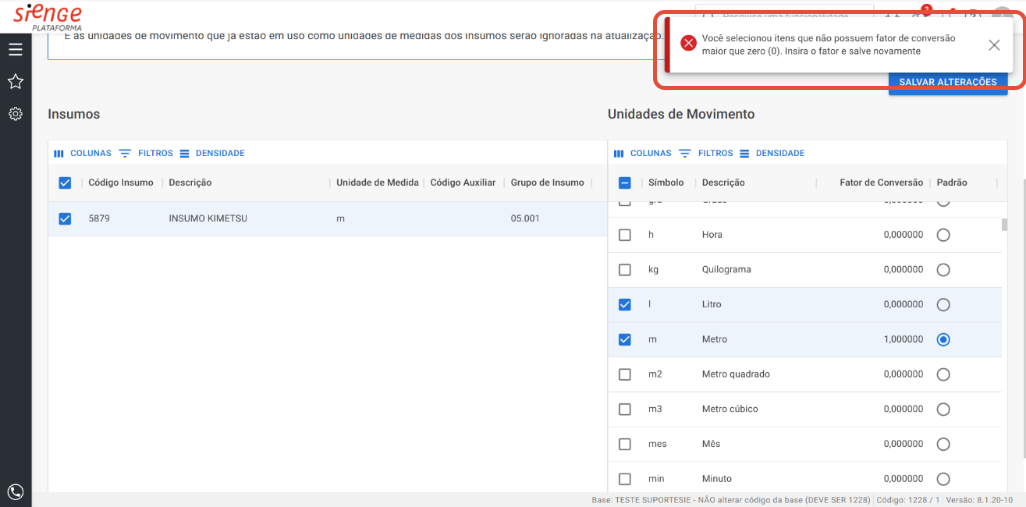1026x507 pixels.
Task: Set Quilograma as the default unit
Action: coord(943,270)
